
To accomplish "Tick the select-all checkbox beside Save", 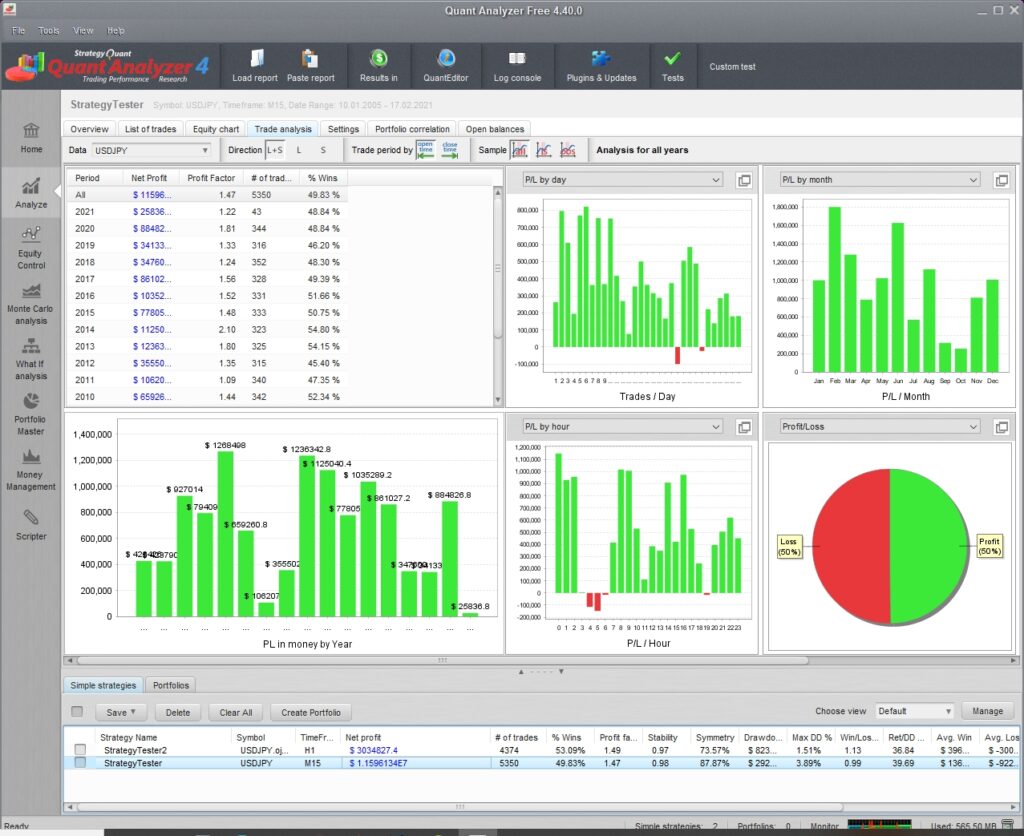I will click(77, 711).
